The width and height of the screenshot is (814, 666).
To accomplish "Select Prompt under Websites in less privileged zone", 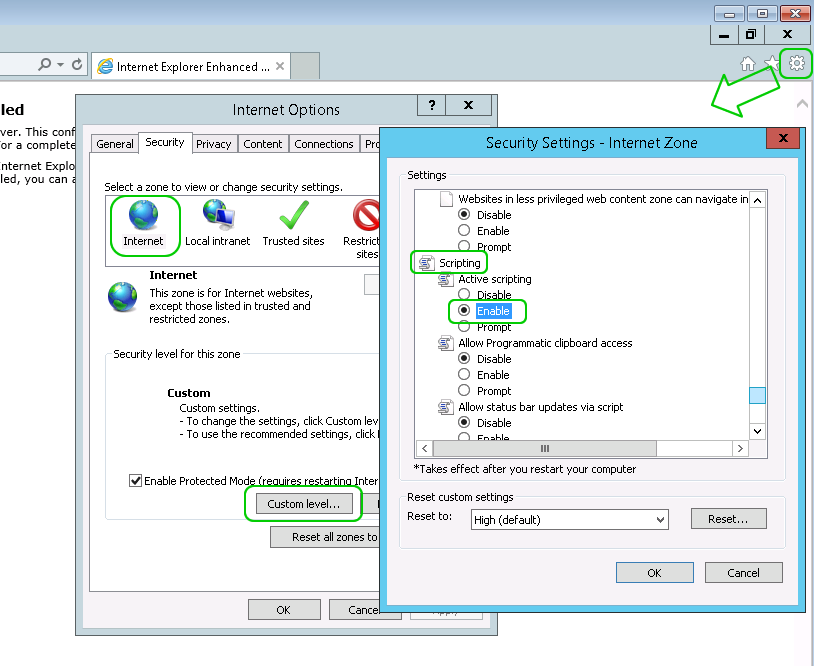I will [464, 246].
